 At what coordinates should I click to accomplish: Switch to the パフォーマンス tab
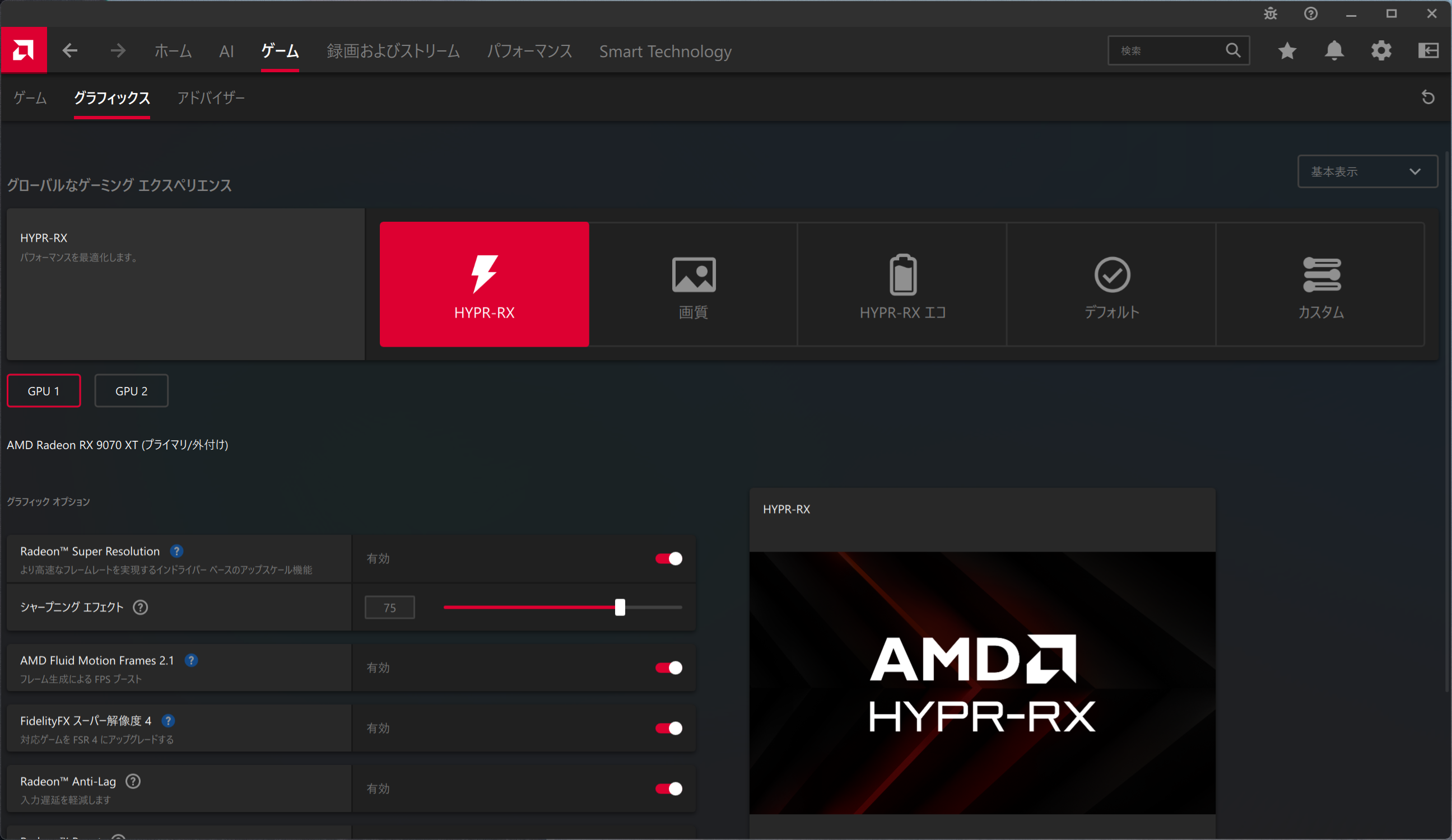[x=529, y=52]
